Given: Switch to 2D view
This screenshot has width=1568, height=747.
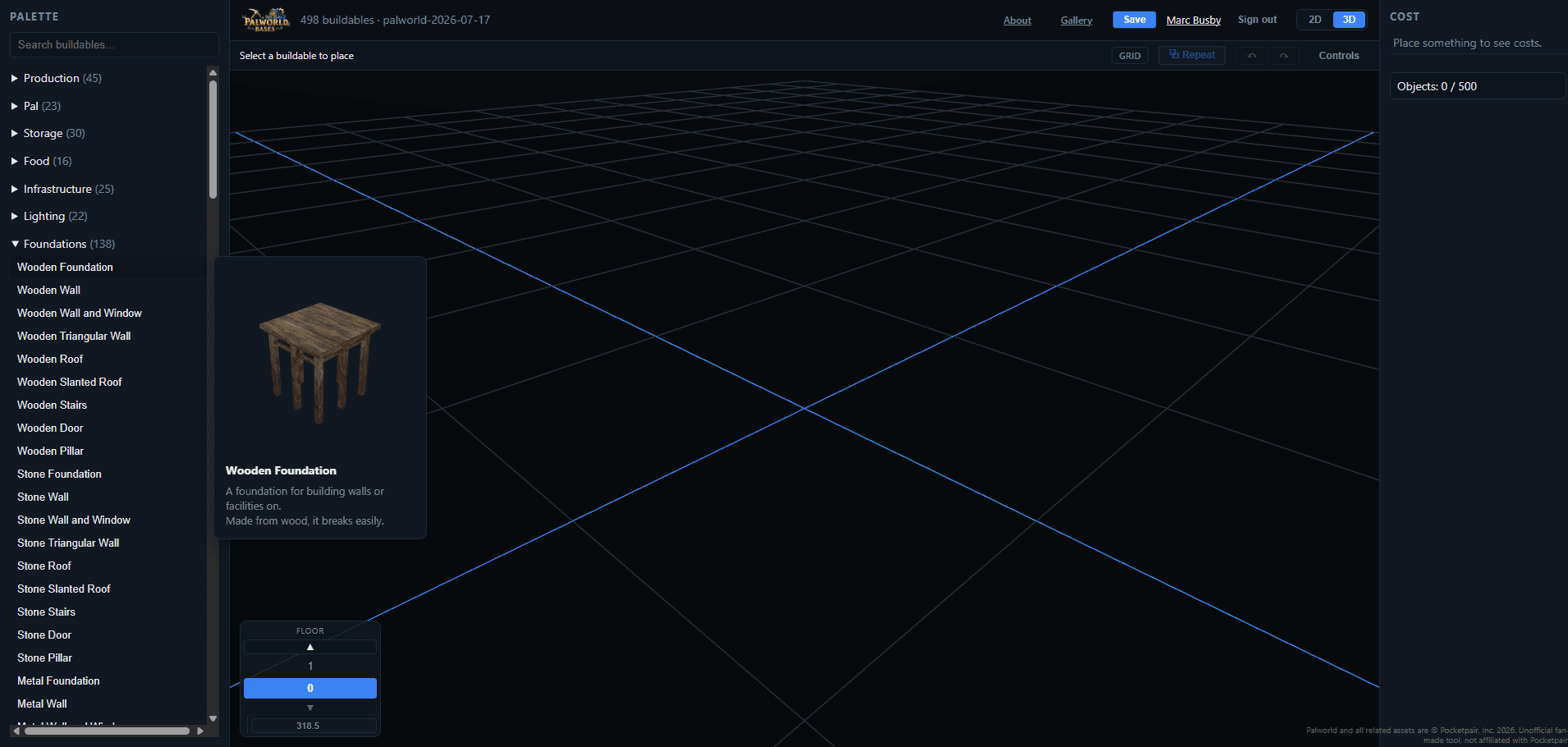Looking at the screenshot, I should [x=1315, y=20].
